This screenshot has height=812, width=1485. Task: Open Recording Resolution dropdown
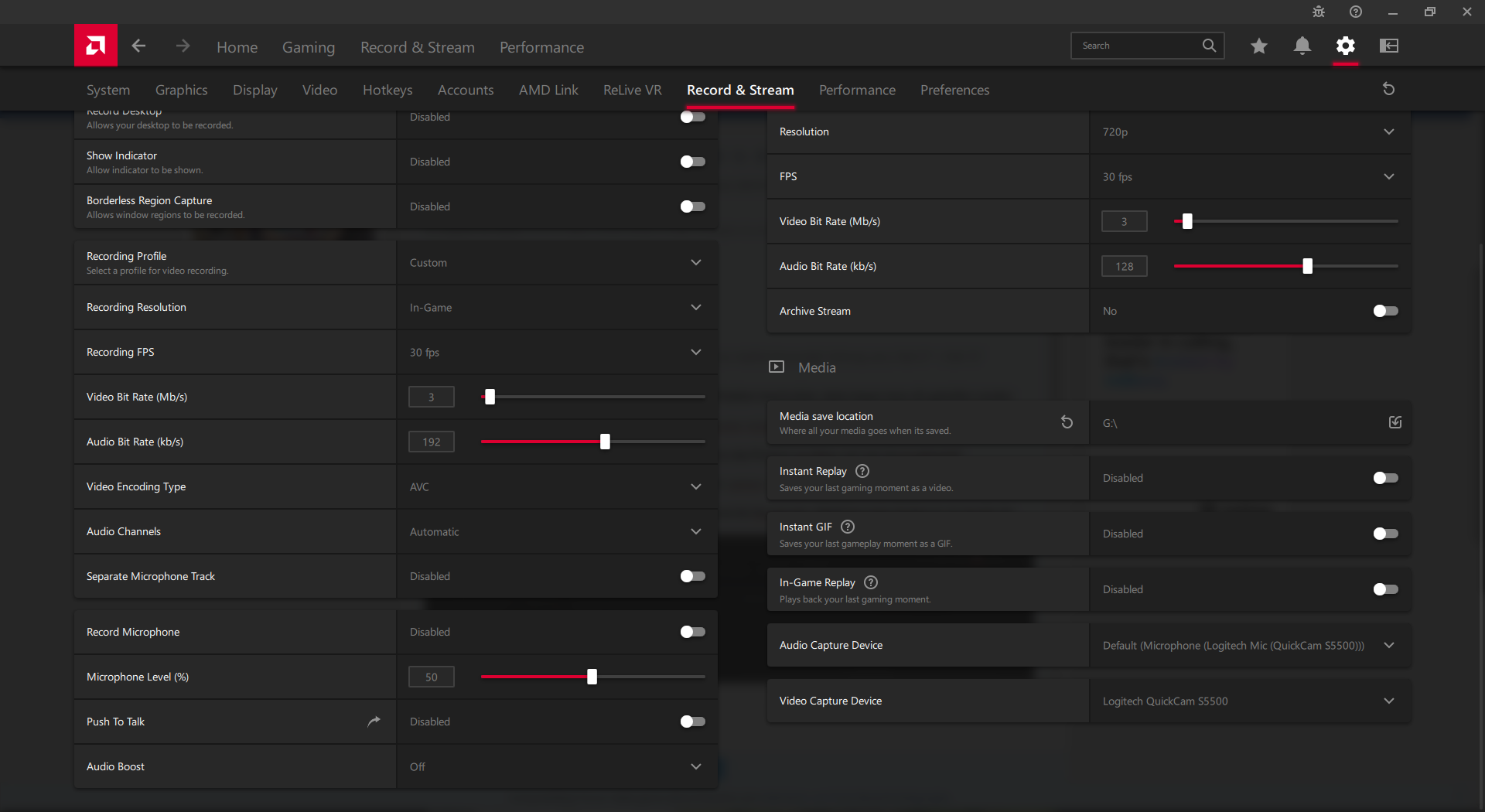pyautogui.click(x=557, y=308)
